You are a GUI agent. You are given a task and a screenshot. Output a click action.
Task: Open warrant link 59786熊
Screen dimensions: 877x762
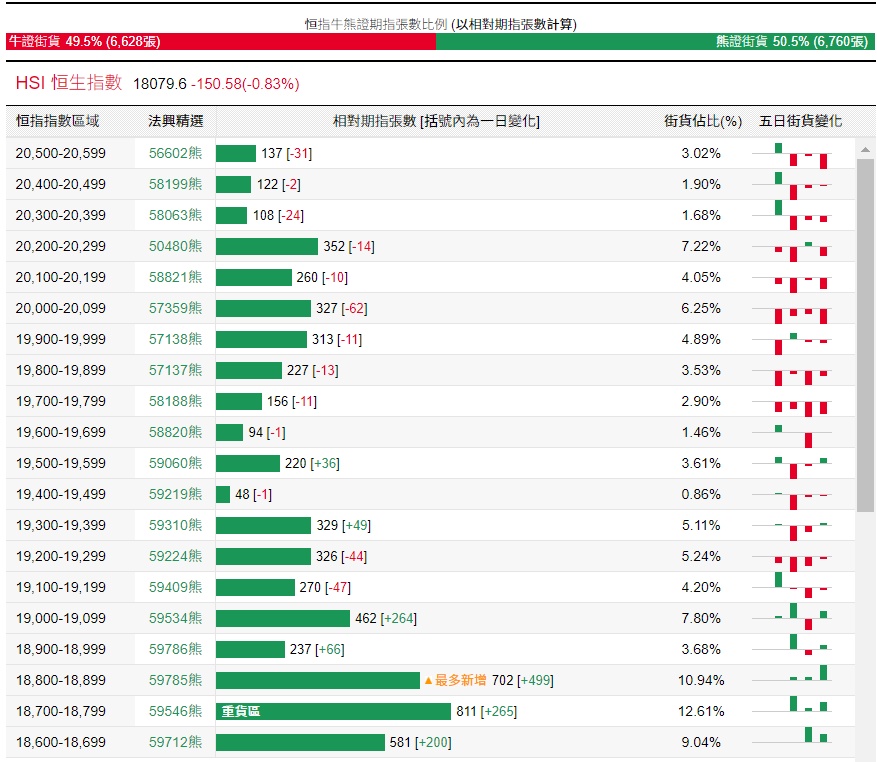pyautogui.click(x=175, y=650)
